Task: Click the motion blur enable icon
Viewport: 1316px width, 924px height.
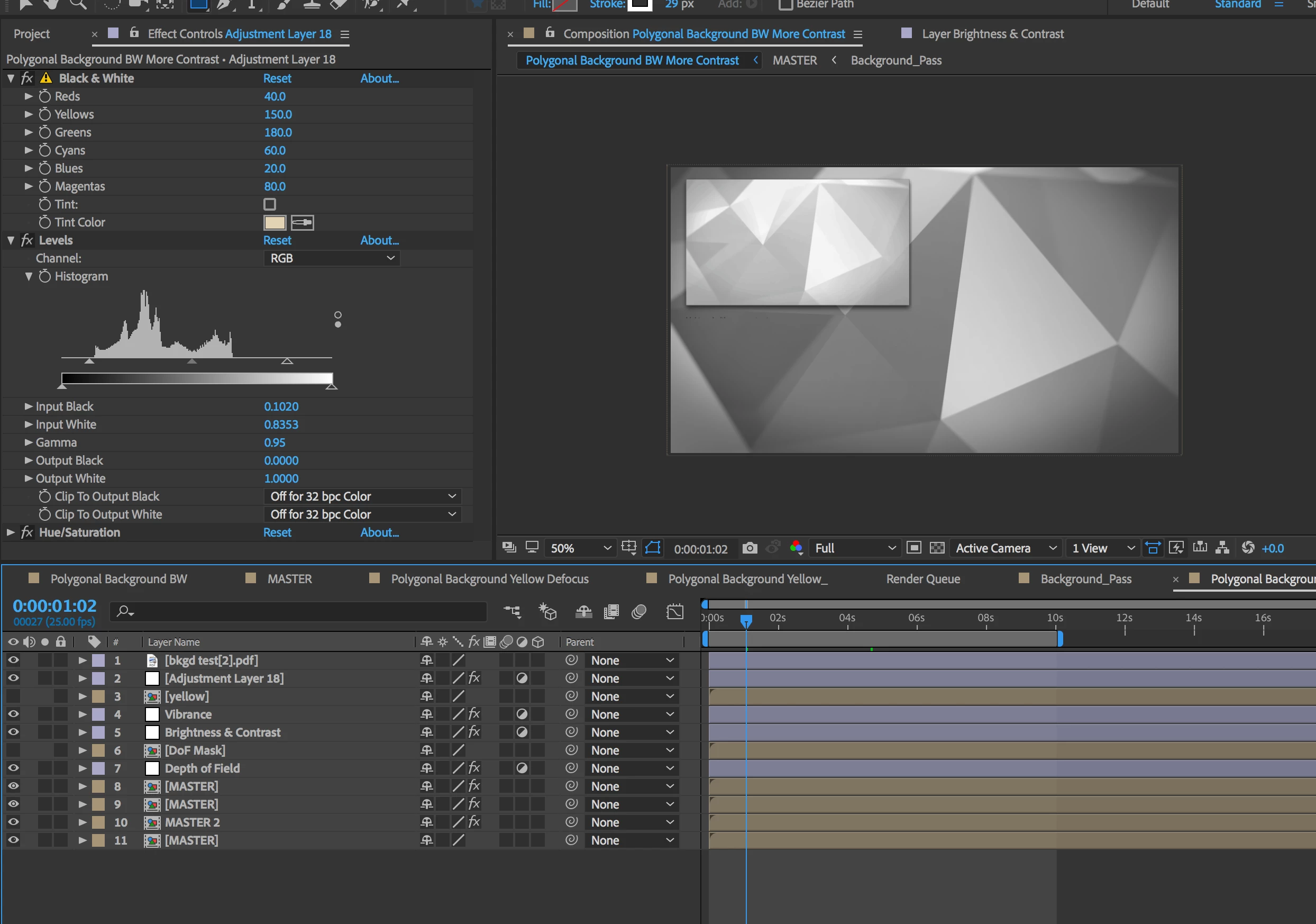Action: point(638,612)
